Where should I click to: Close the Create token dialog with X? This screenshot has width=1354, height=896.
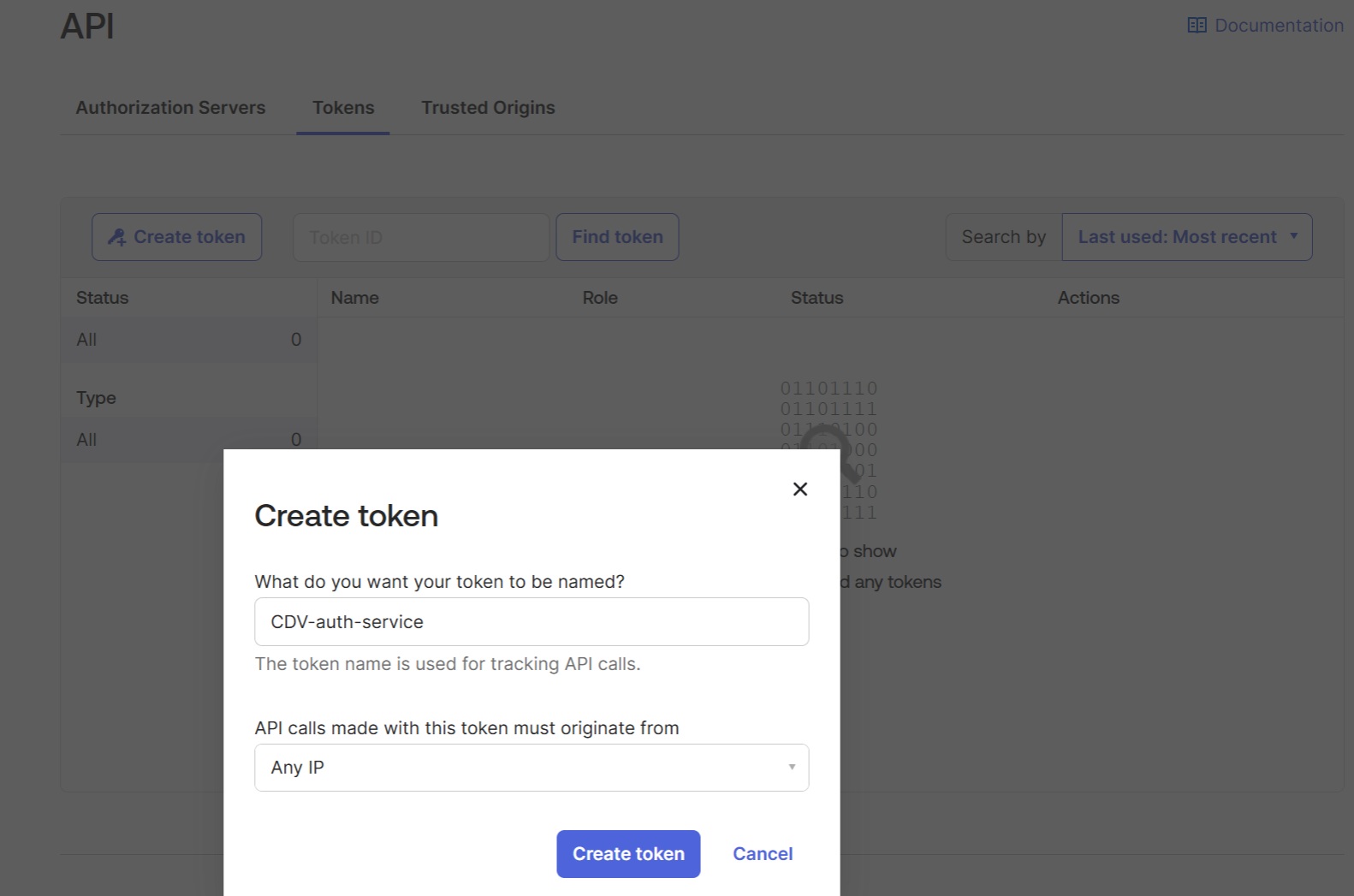coord(799,489)
